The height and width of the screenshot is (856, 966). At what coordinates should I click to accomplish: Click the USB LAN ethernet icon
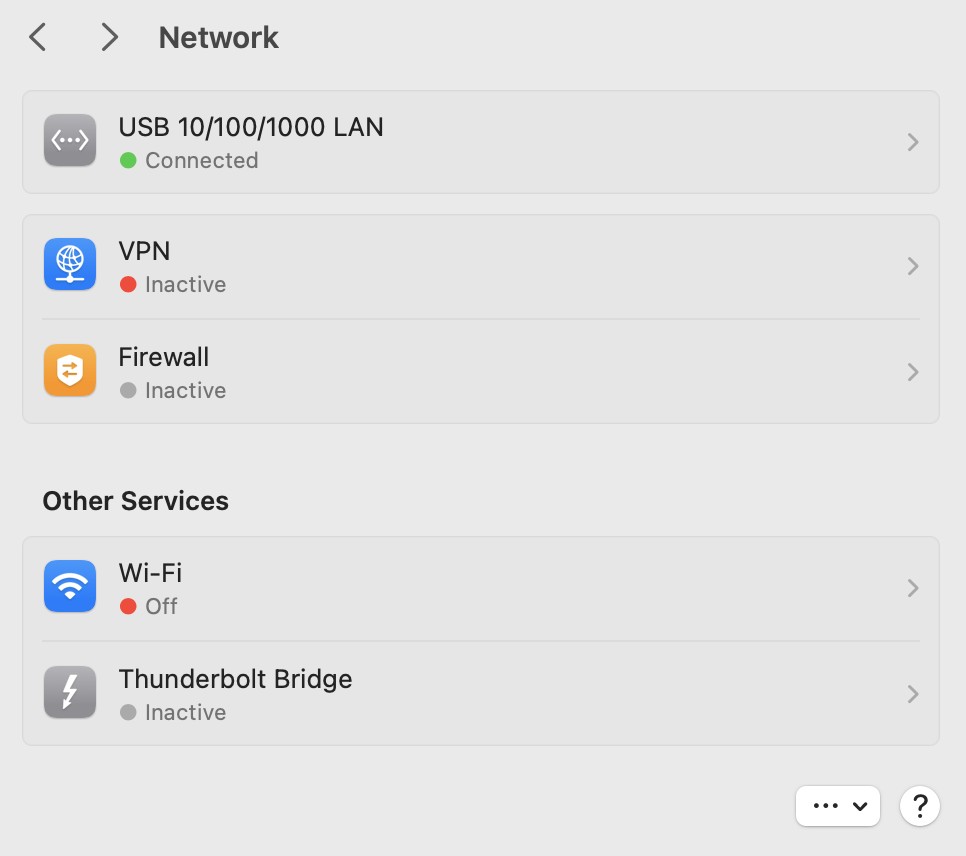click(x=70, y=141)
